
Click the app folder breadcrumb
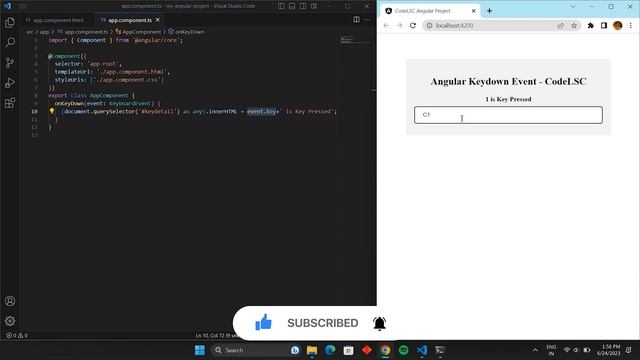click(x=44, y=32)
